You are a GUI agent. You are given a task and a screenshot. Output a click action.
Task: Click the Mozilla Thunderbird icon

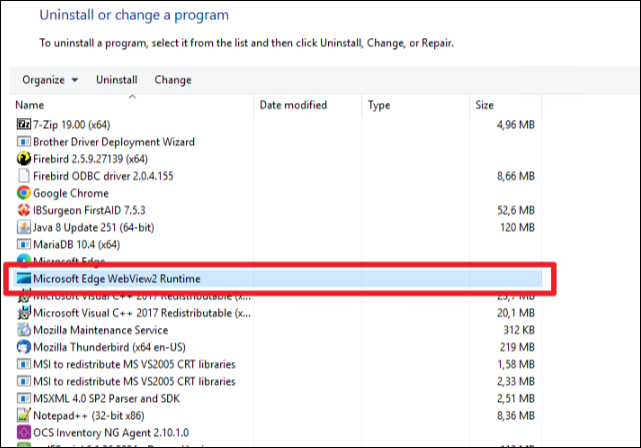[x=24, y=347]
